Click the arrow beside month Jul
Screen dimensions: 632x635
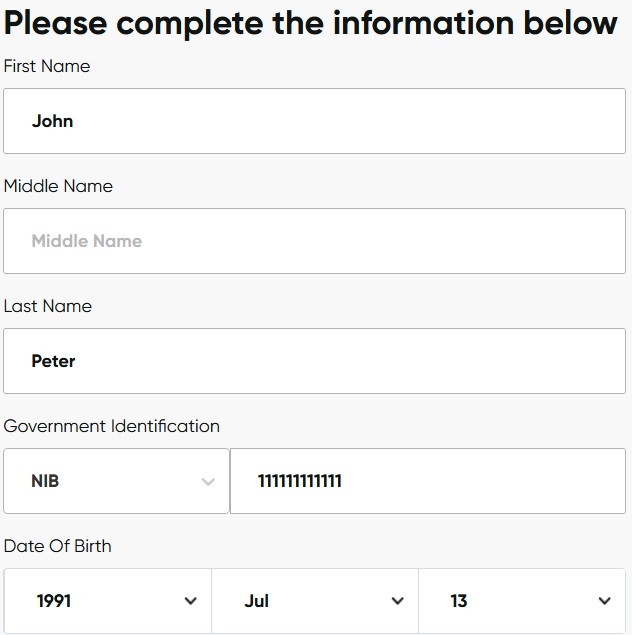[x=397, y=601]
